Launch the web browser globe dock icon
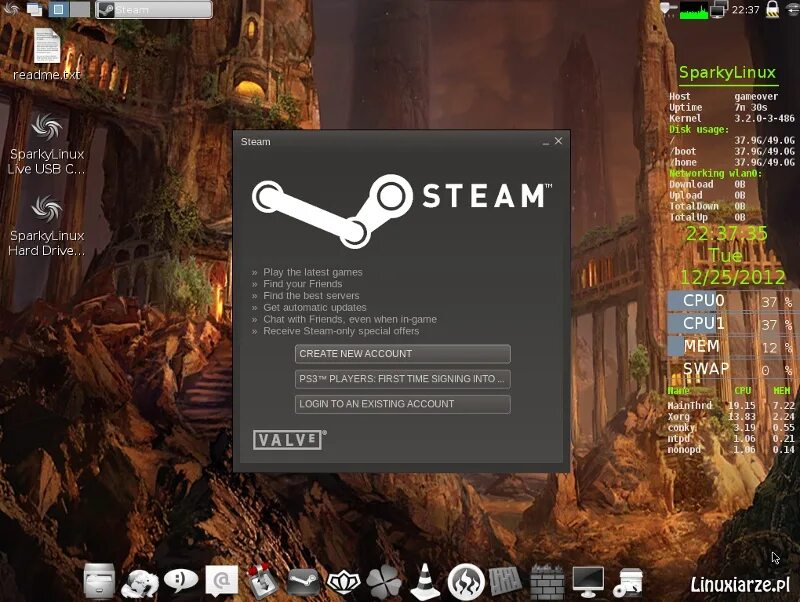This screenshot has width=800, height=602. pyautogui.click(x=139, y=583)
